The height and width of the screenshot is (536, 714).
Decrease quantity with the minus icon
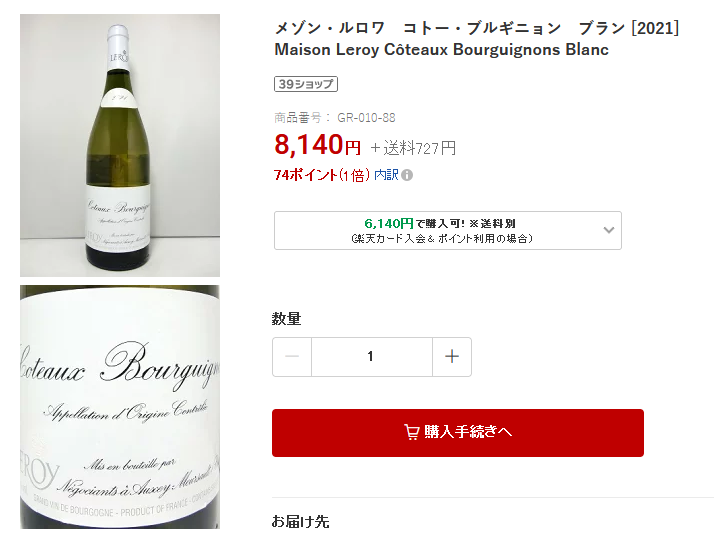(292, 357)
